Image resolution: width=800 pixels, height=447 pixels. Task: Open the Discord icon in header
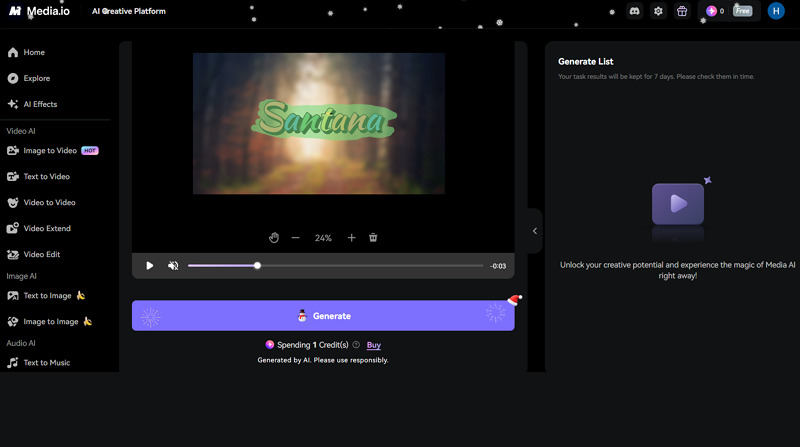[x=634, y=11]
